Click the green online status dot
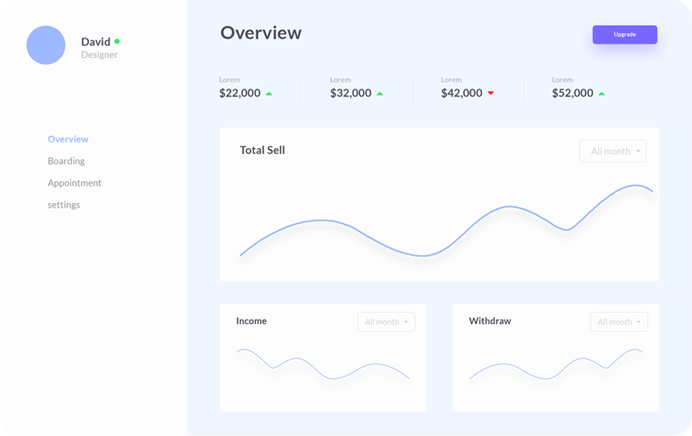Image resolution: width=692 pixels, height=436 pixels. (117, 42)
